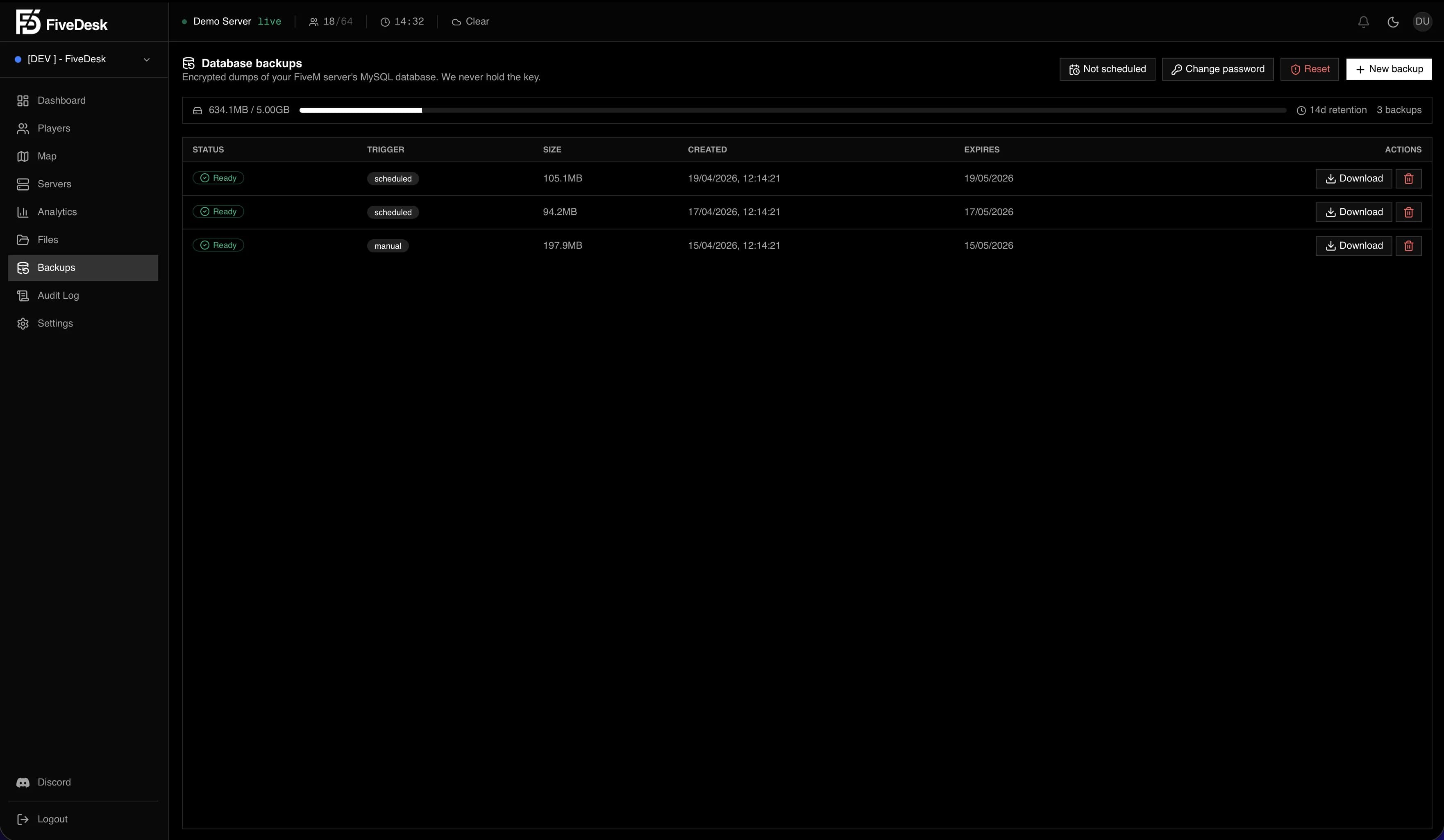This screenshot has height=840, width=1444.
Task: Click the 14:32 server time
Action: 402,22
